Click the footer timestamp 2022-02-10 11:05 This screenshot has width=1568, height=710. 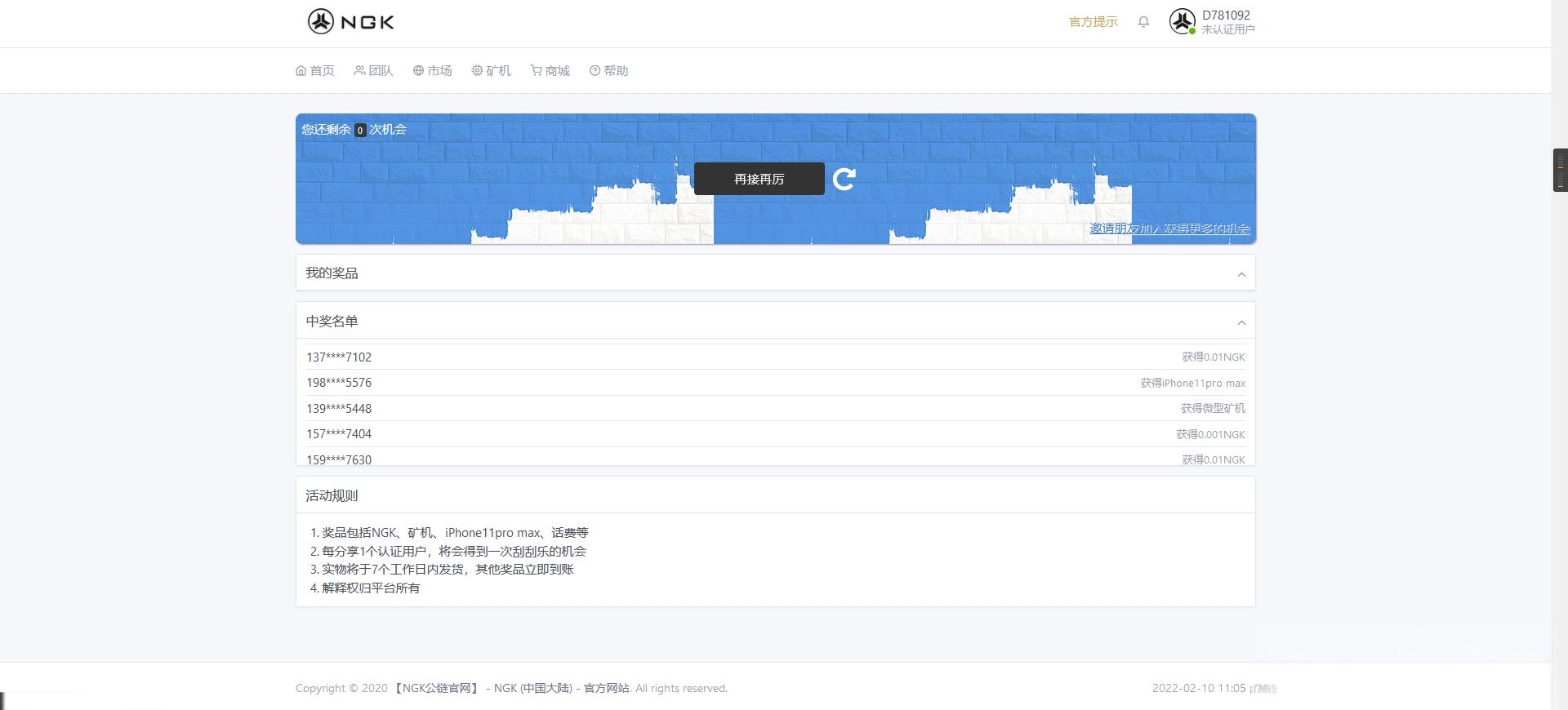(1199, 688)
